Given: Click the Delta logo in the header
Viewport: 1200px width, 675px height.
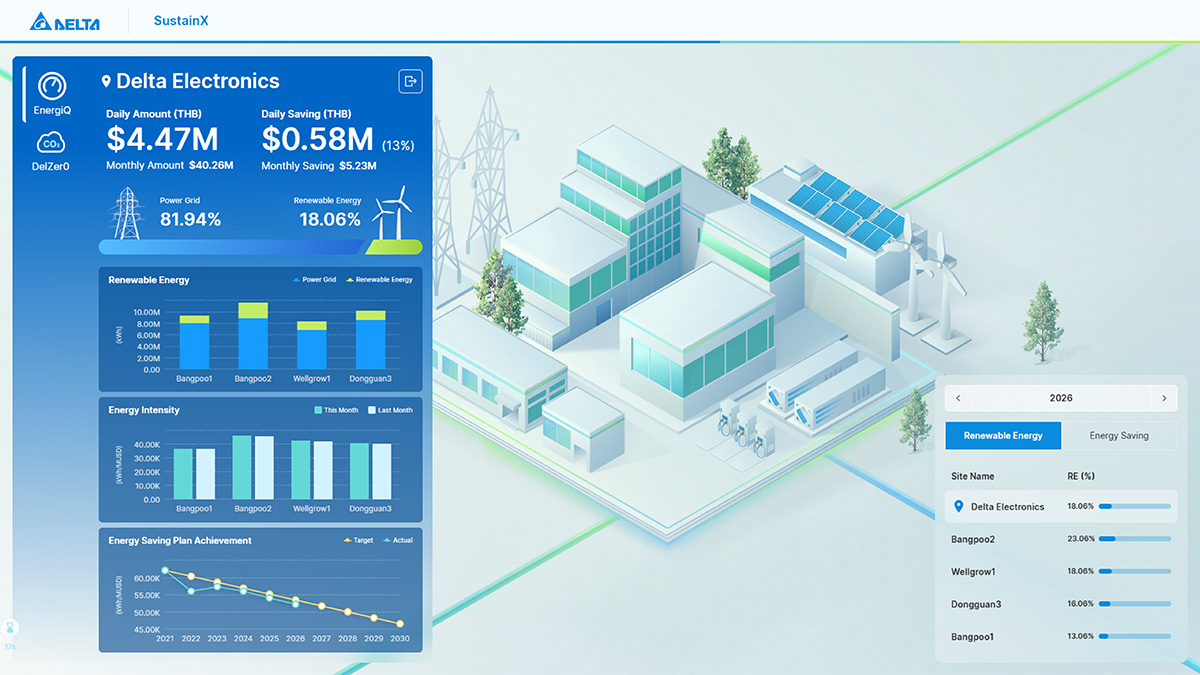Looking at the screenshot, I should (65, 21).
